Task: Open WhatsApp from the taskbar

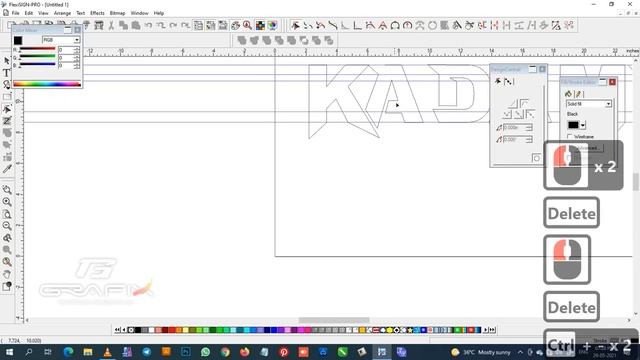Action: (x=205, y=352)
